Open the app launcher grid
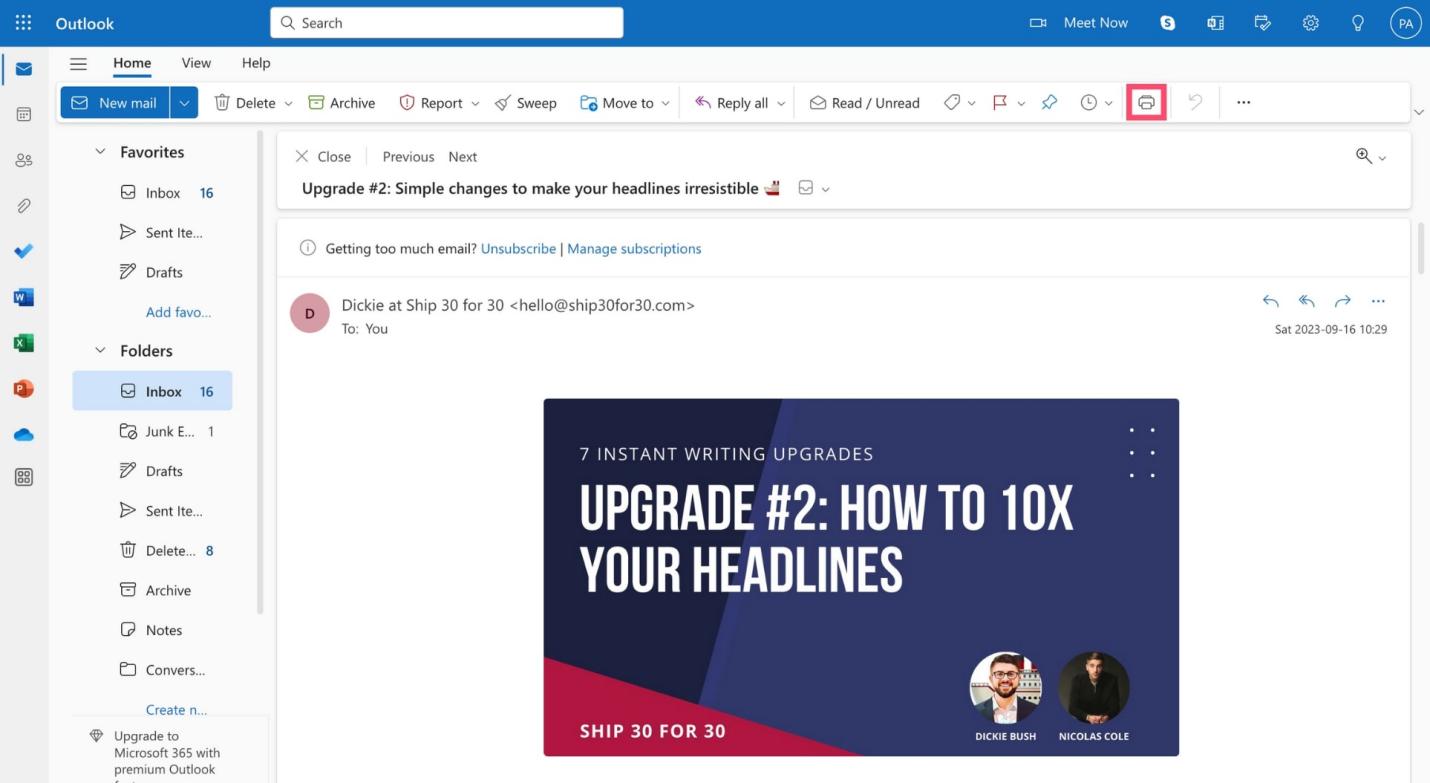The width and height of the screenshot is (1430, 783). [x=23, y=22]
